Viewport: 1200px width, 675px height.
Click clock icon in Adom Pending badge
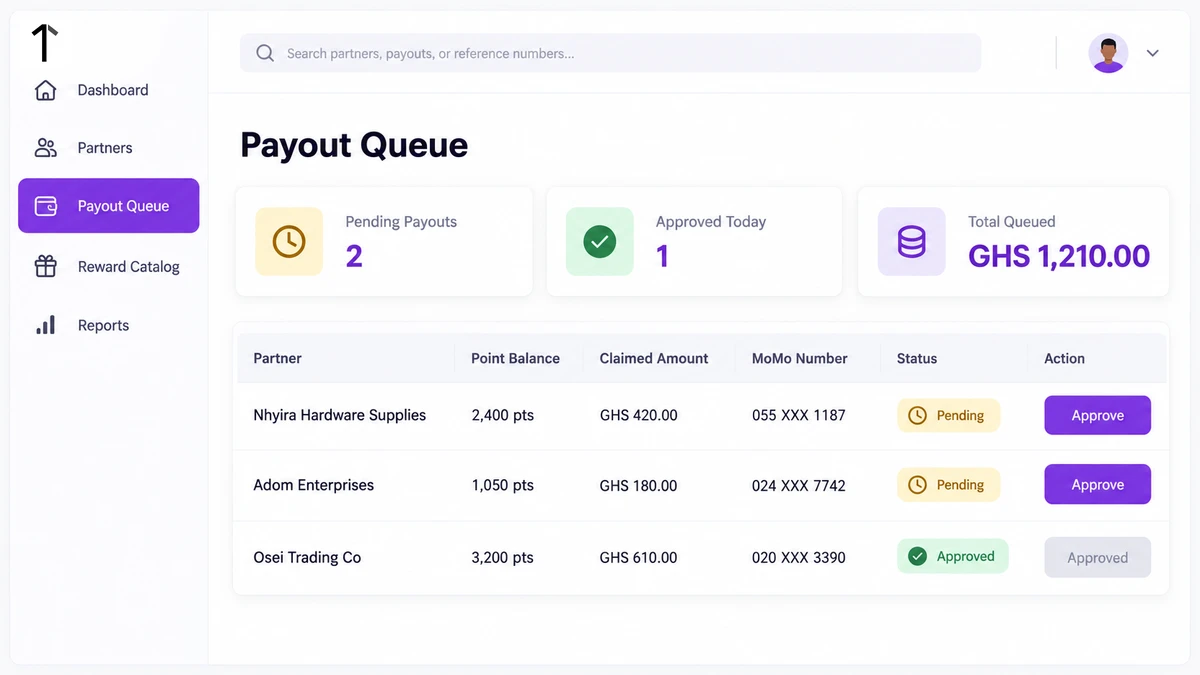(917, 485)
